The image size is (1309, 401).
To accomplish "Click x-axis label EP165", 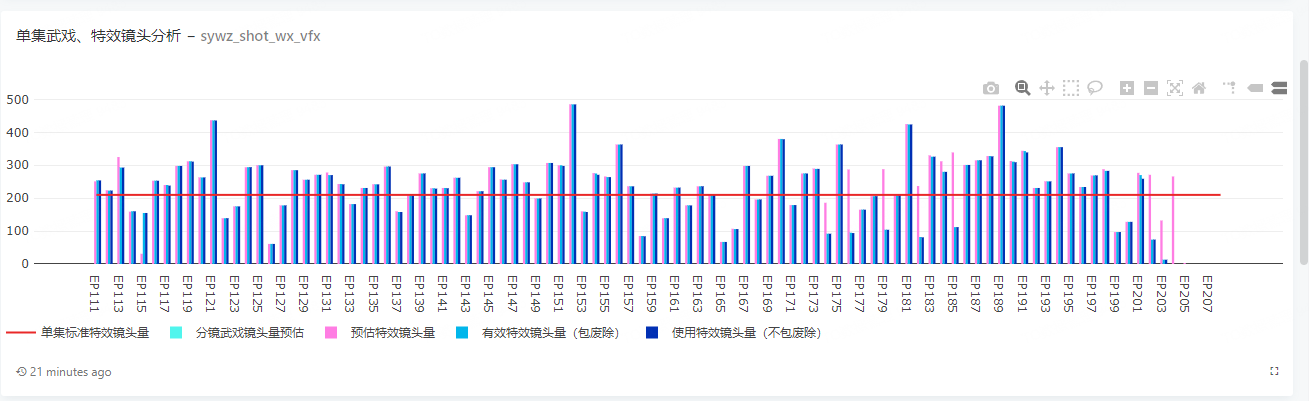I will (720, 294).
